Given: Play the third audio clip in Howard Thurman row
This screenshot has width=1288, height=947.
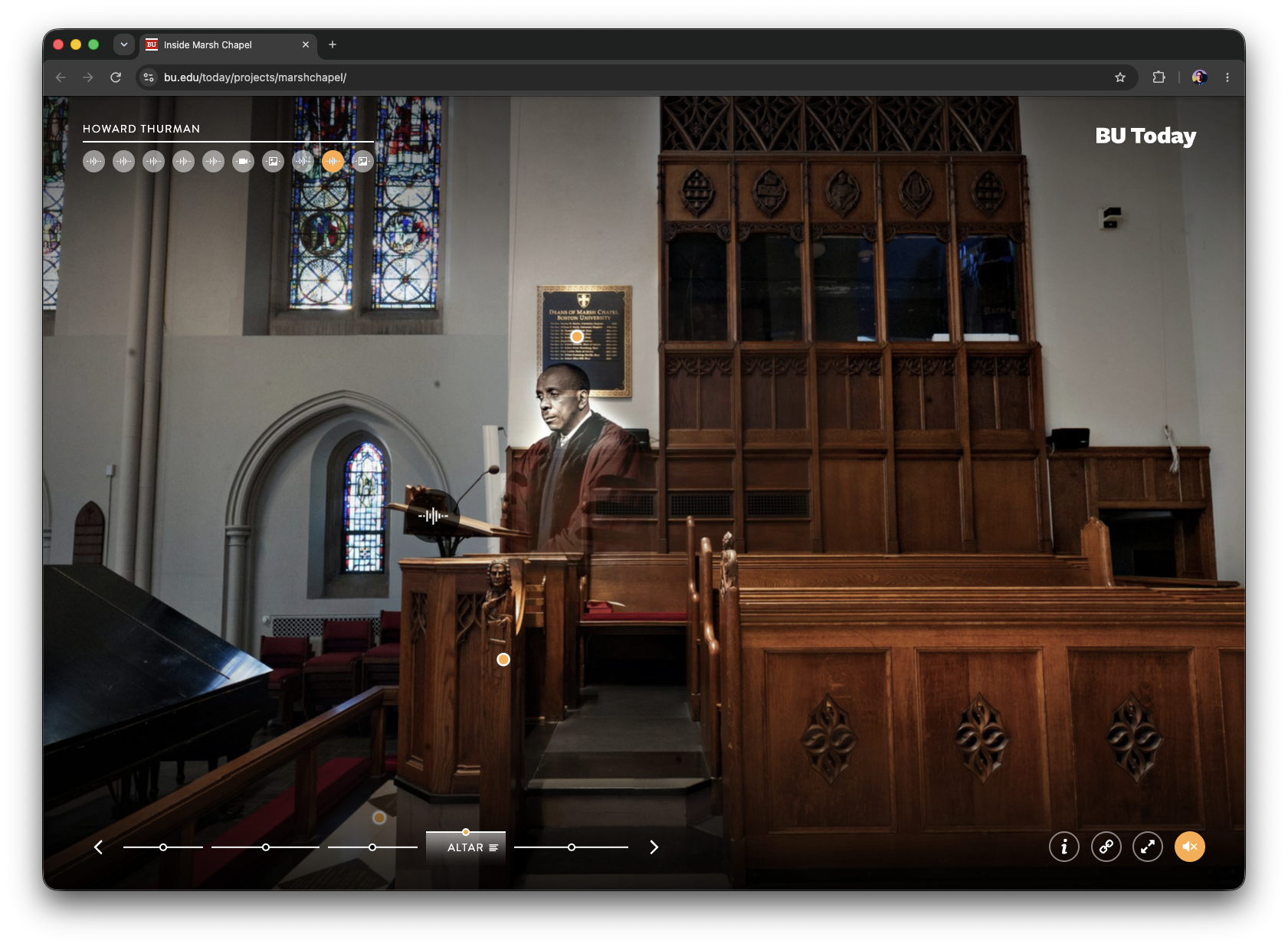Looking at the screenshot, I should (153, 162).
